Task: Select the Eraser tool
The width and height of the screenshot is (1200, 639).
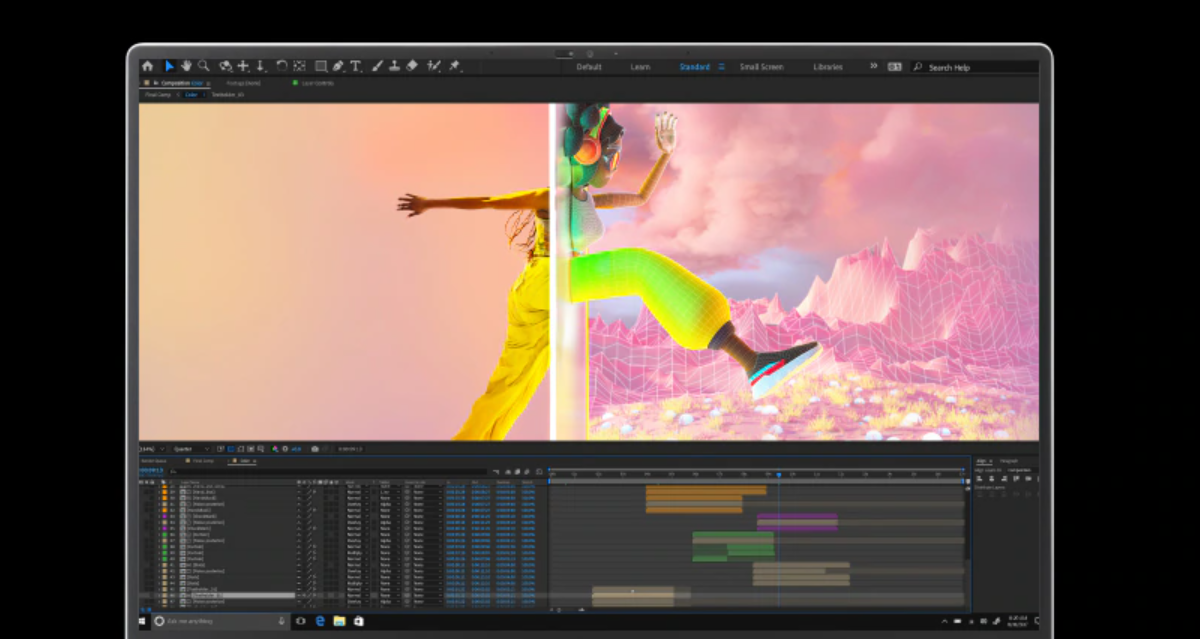Action: (x=411, y=66)
